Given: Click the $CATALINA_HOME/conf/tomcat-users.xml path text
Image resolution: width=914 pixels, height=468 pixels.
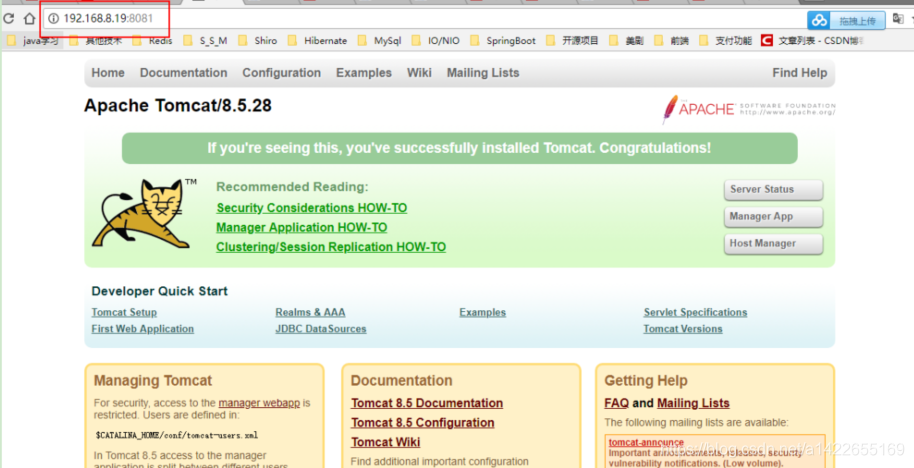Looking at the screenshot, I should pos(177,435).
